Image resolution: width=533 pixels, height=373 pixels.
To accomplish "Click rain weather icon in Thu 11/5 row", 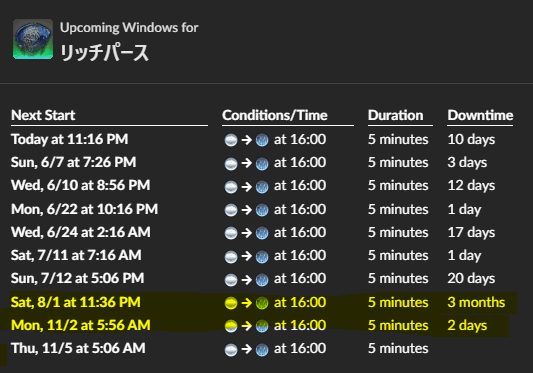I will click(x=262, y=349).
